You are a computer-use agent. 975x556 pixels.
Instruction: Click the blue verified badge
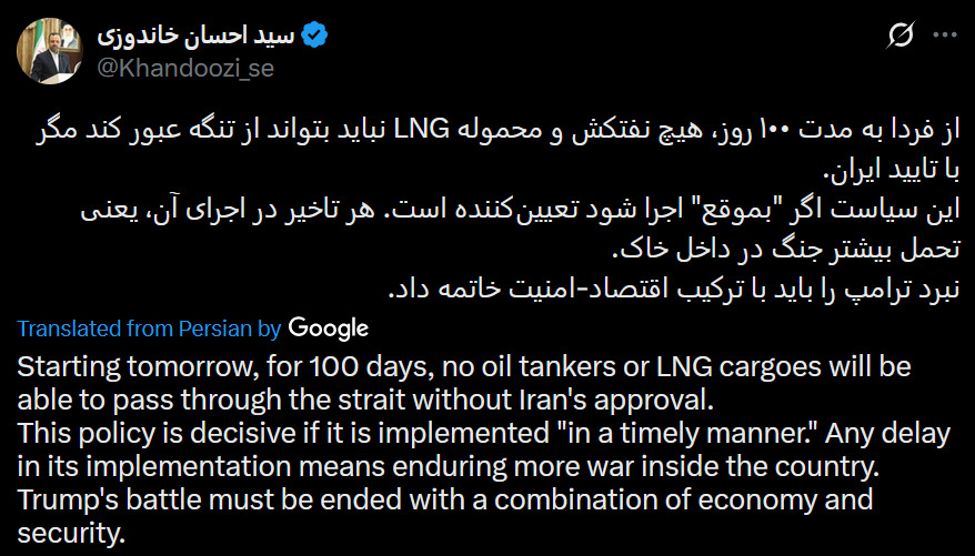coord(315,36)
